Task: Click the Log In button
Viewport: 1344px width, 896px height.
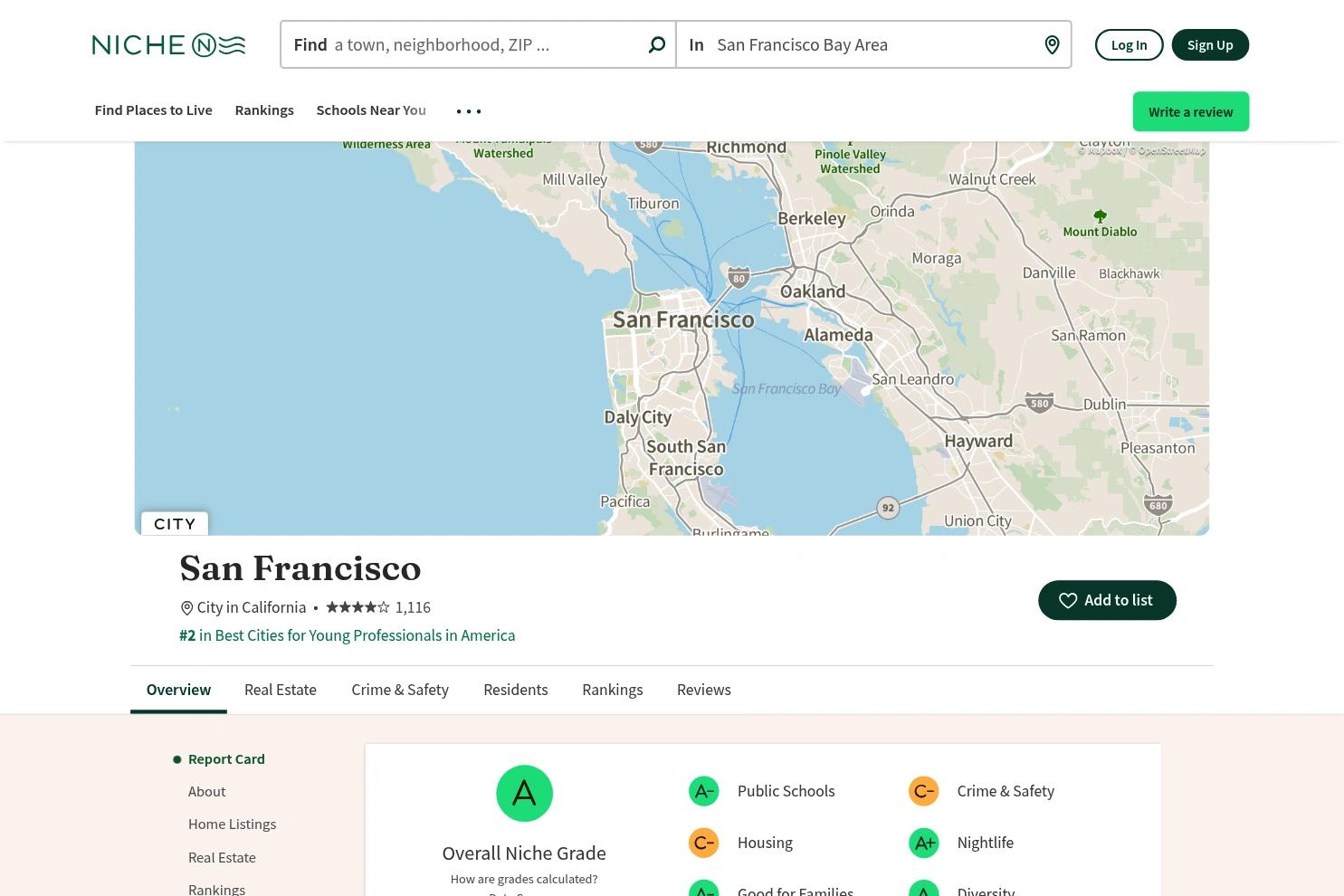Action: [x=1129, y=44]
